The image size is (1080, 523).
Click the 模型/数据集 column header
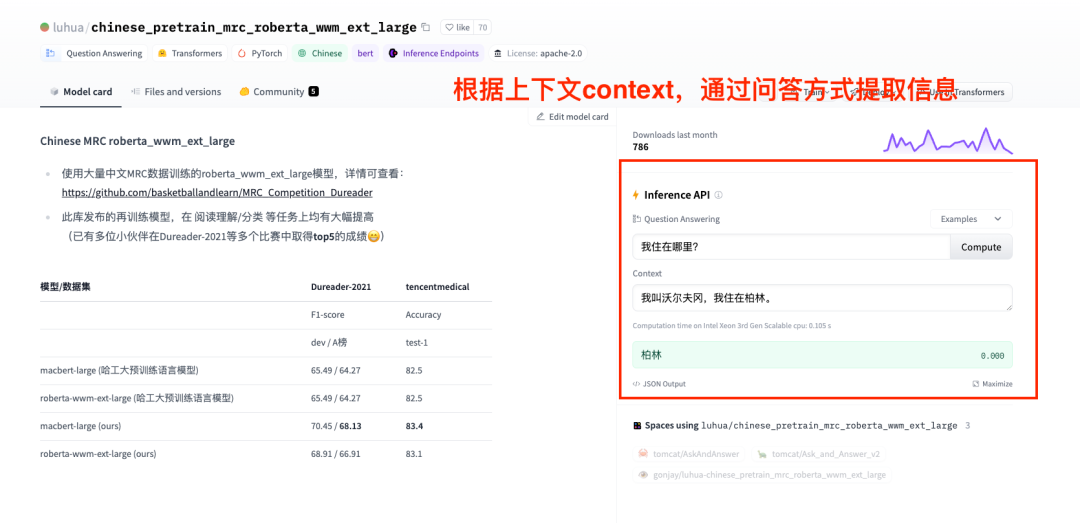[65, 287]
